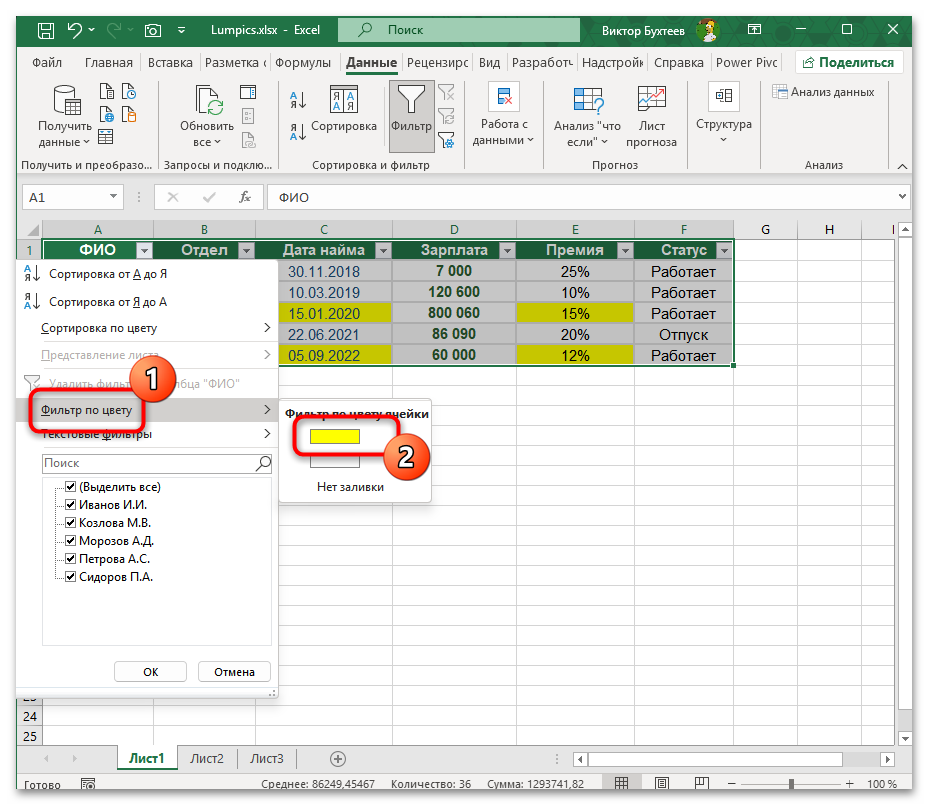This screenshot has height=805, width=928.
Task: Click the Get Data icon
Action: coord(65,103)
